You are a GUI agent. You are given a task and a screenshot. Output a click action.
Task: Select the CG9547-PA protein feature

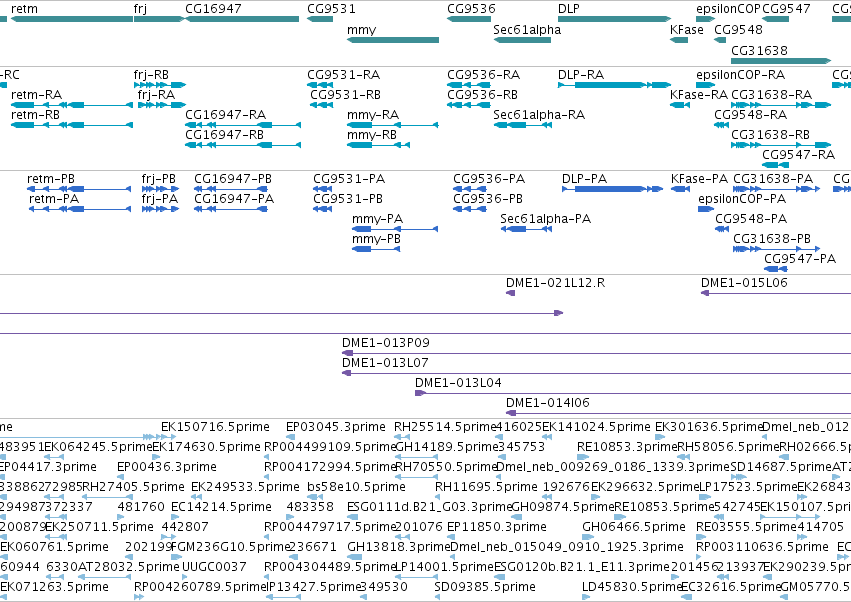pos(776,269)
